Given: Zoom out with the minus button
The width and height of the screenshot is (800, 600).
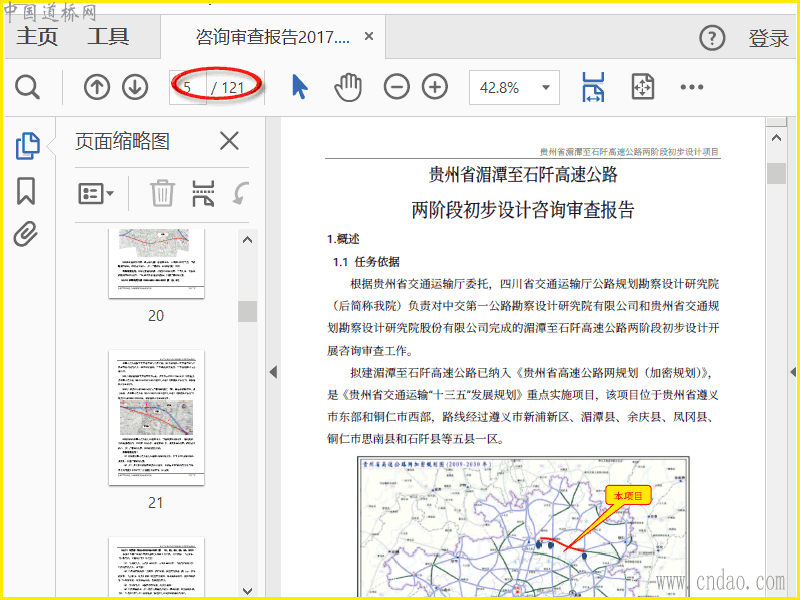Looking at the screenshot, I should pyautogui.click(x=397, y=88).
